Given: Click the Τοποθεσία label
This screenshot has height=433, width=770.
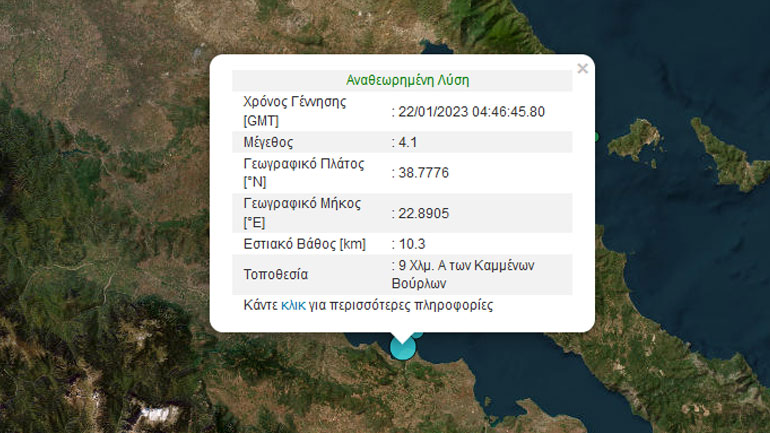Looking at the screenshot, I should 275,274.
